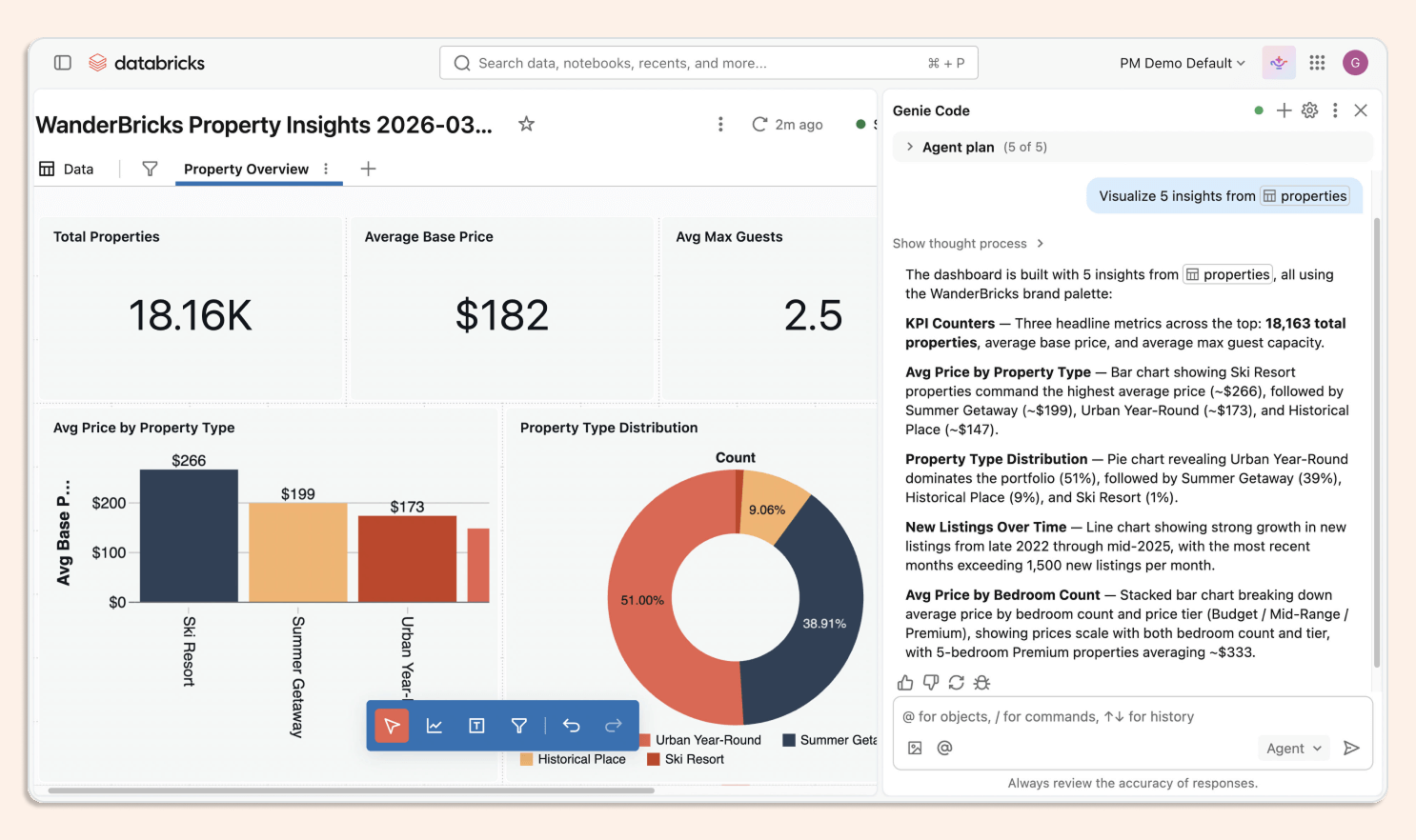This screenshot has width=1416, height=840.
Task: Click the Property Type Distribution chart title
Action: coord(609,428)
